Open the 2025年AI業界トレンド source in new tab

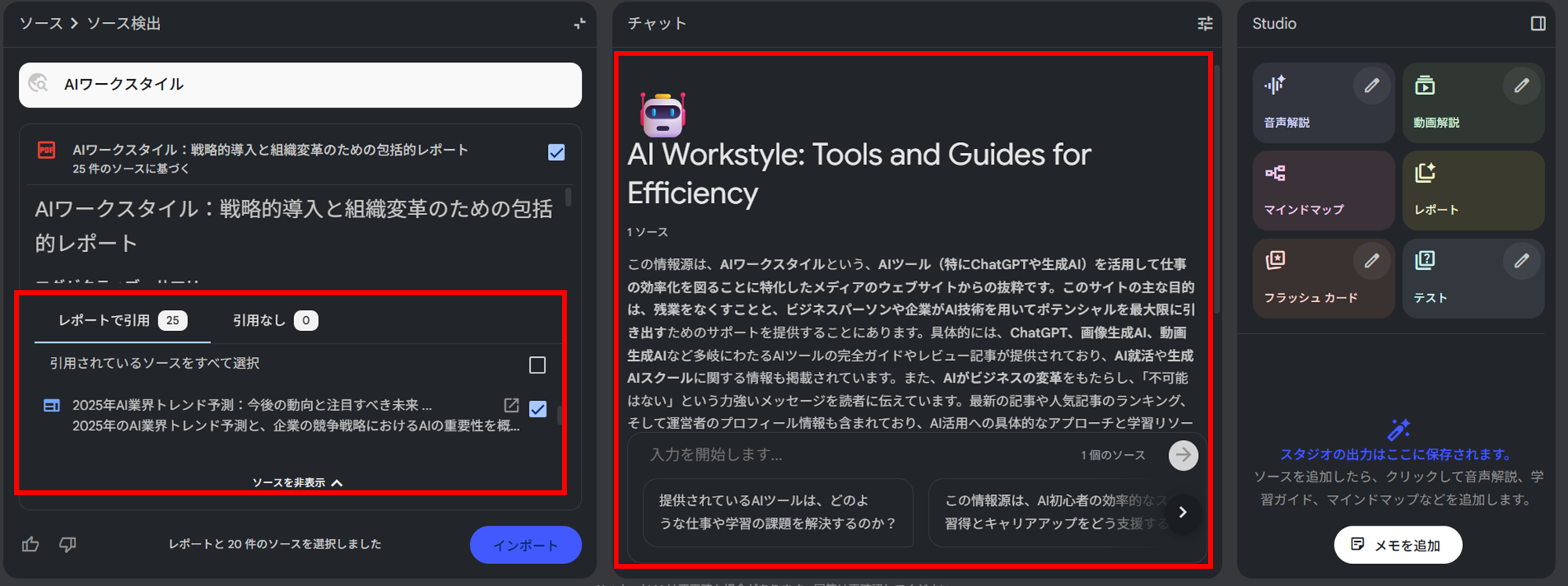pyautogui.click(x=511, y=405)
